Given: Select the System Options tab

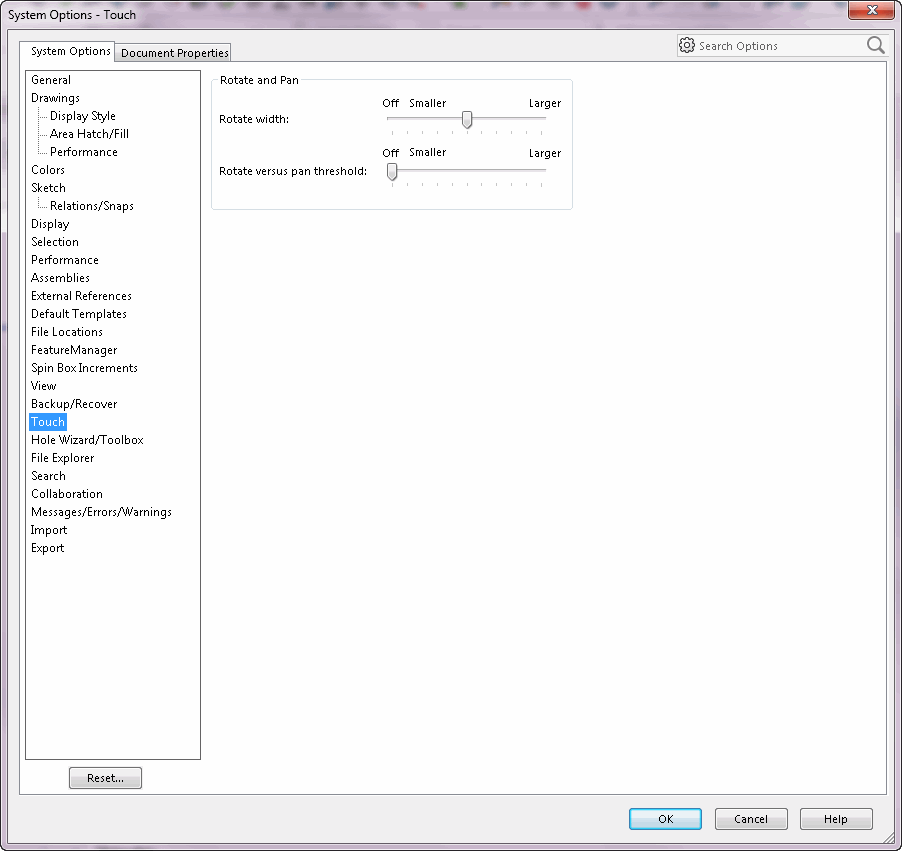Looking at the screenshot, I should [70, 51].
